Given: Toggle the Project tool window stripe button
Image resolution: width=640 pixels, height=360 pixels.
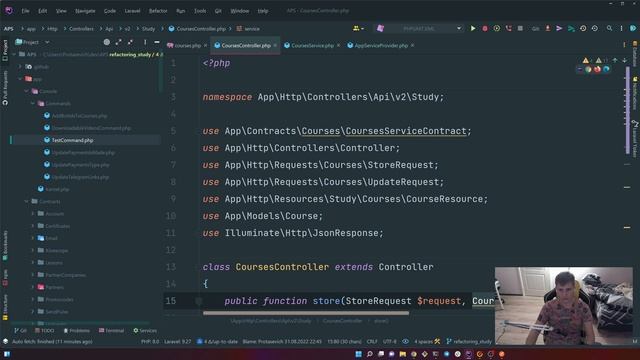Looking at the screenshot, I should 5,50.
